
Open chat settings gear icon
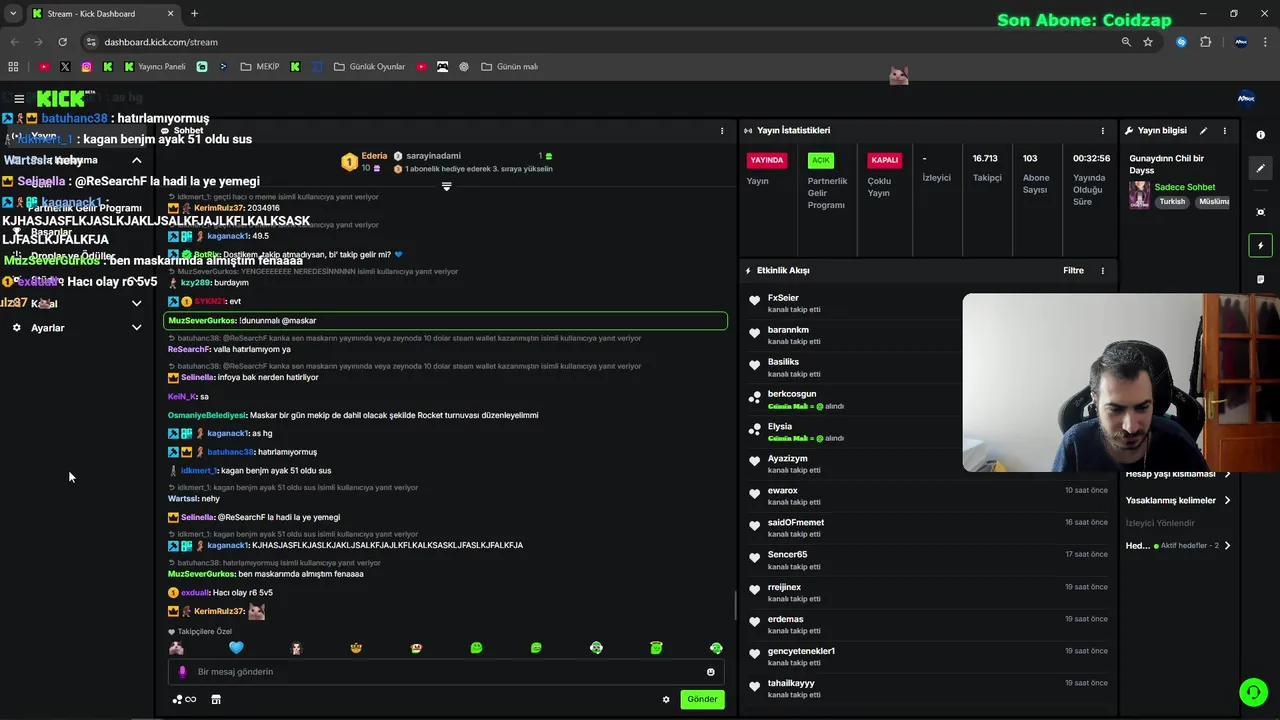point(666,700)
